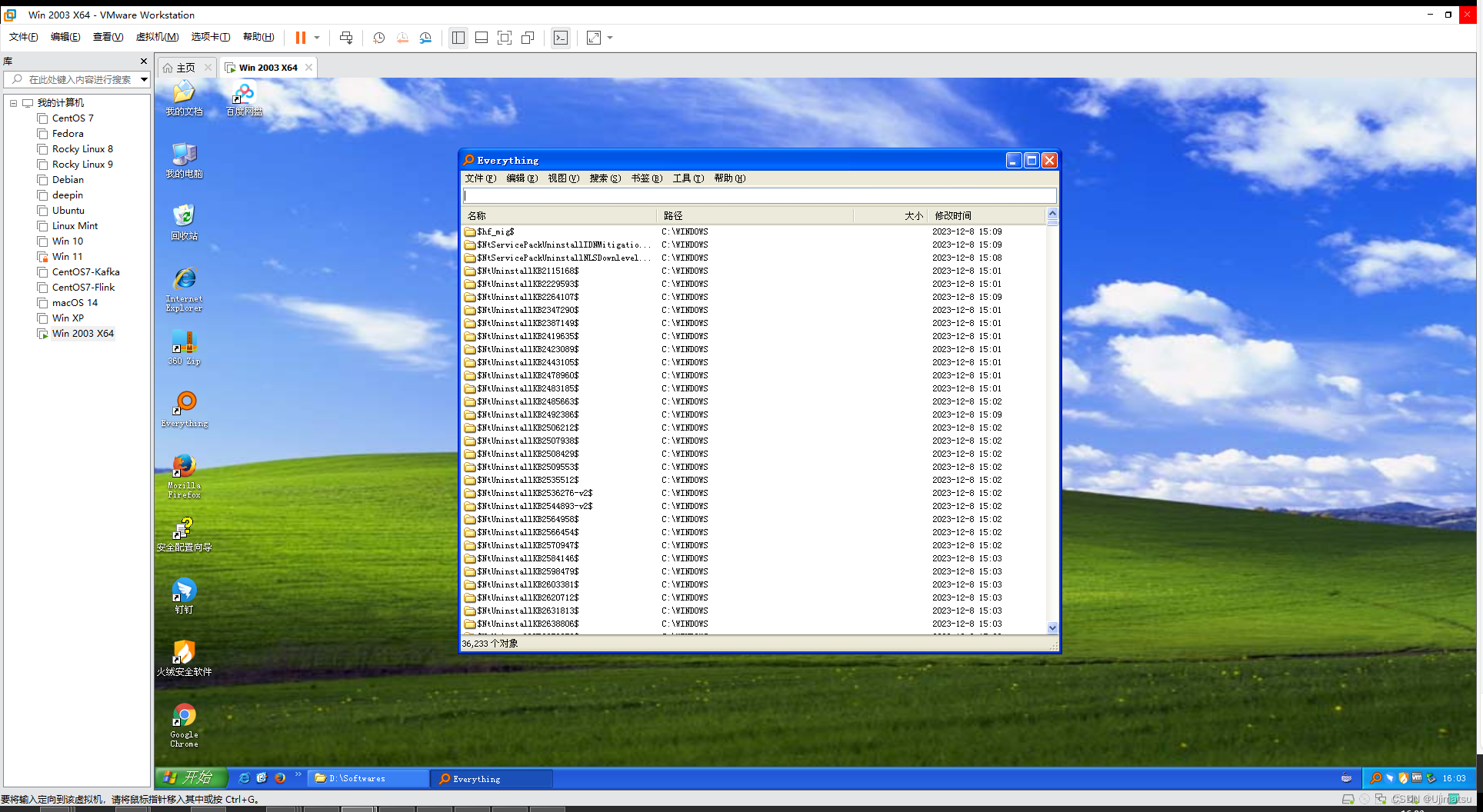Click the stretch guest display icon
The image size is (1483, 812).
pyautogui.click(x=594, y=38)
